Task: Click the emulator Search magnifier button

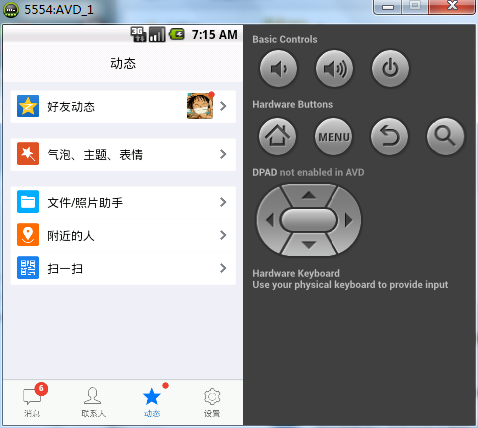Action: click(x=445, y=136)
